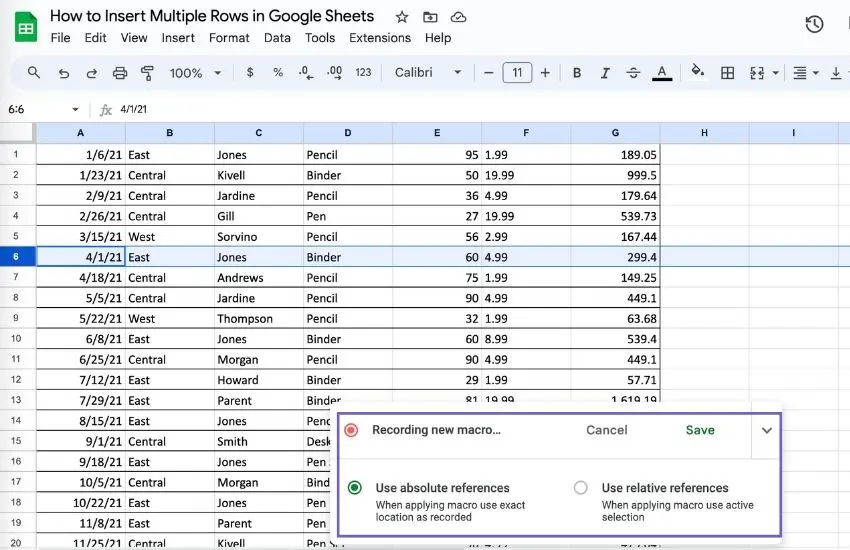Open the File menu

coord(60,38)
